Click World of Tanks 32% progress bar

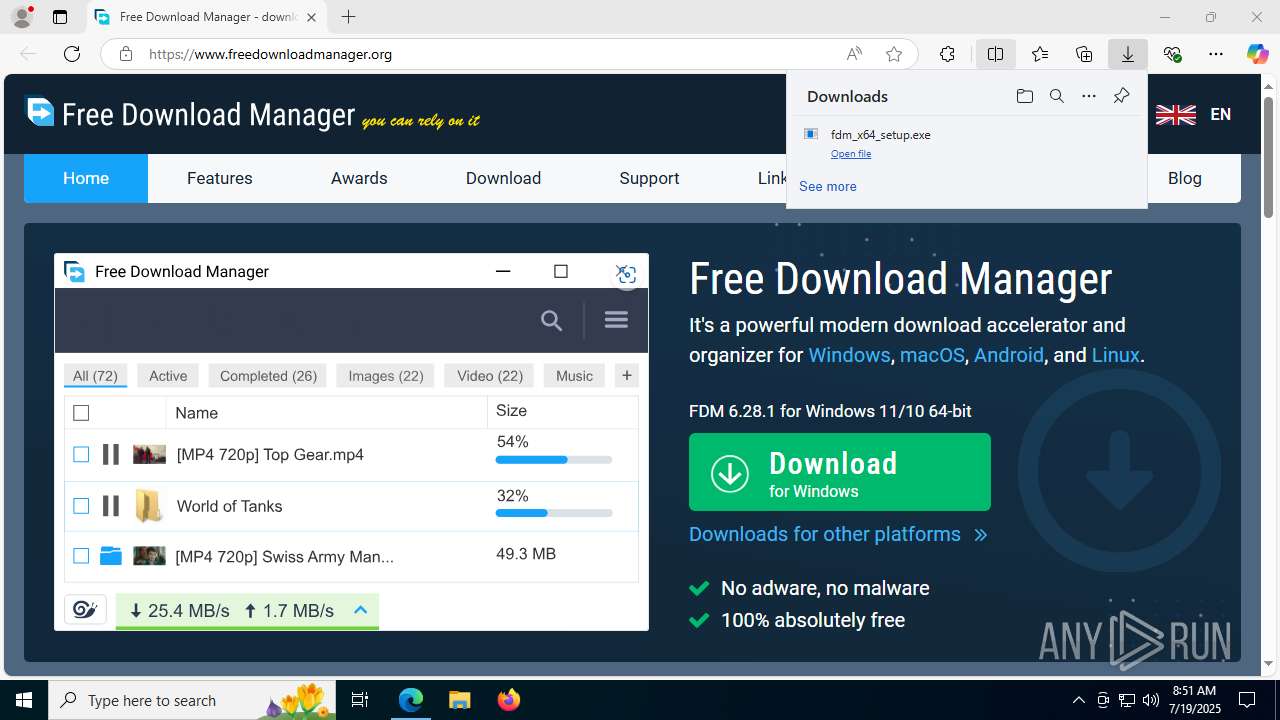click(554, 513)
